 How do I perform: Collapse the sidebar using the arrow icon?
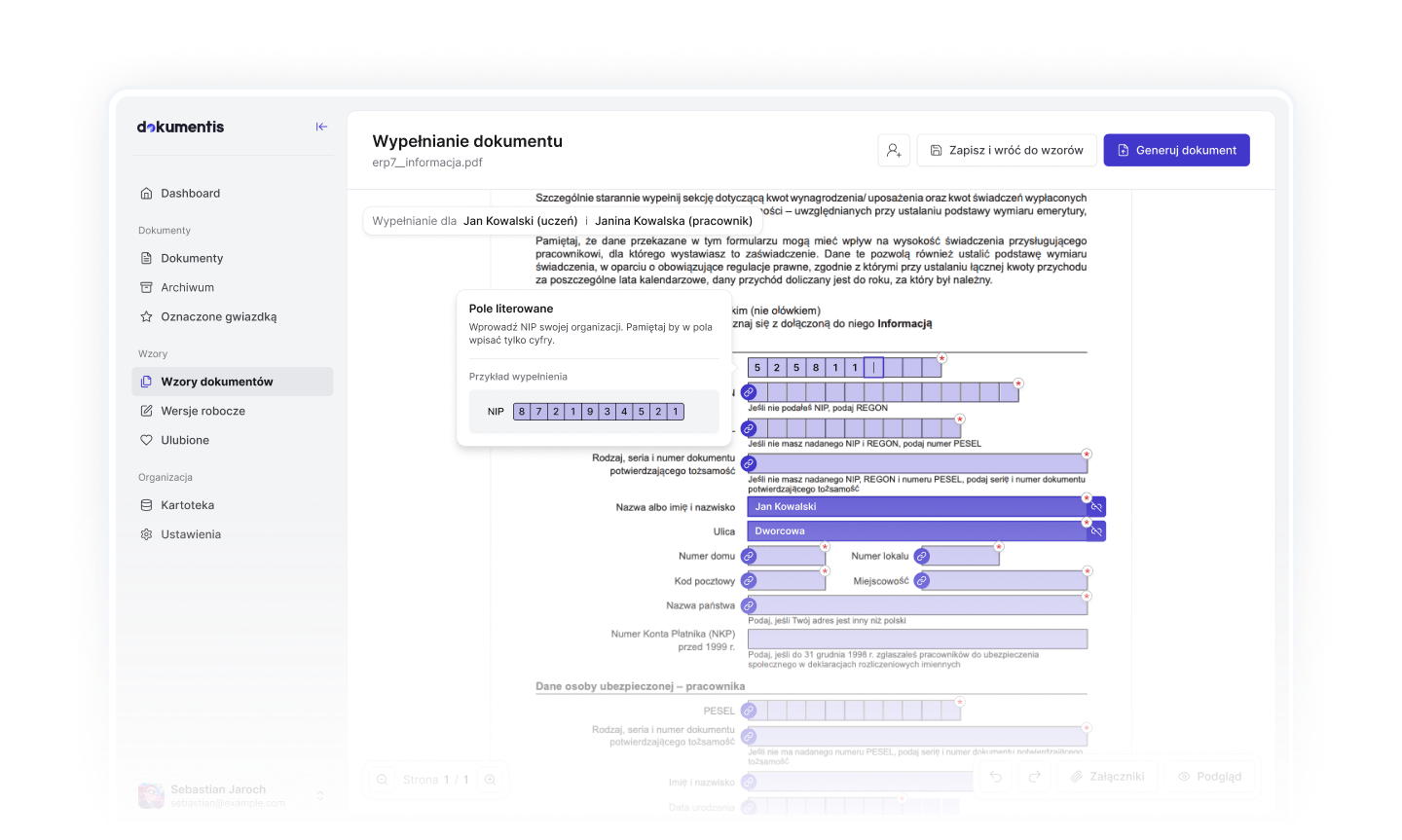pos(321,127)
